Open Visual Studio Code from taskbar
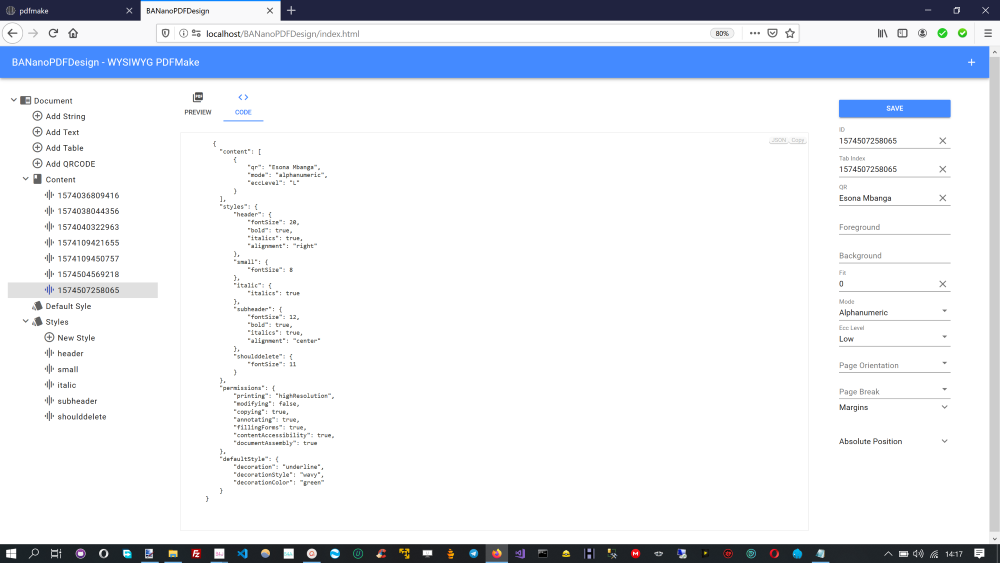Screen dimensions: 1000x563 [242, 553]
